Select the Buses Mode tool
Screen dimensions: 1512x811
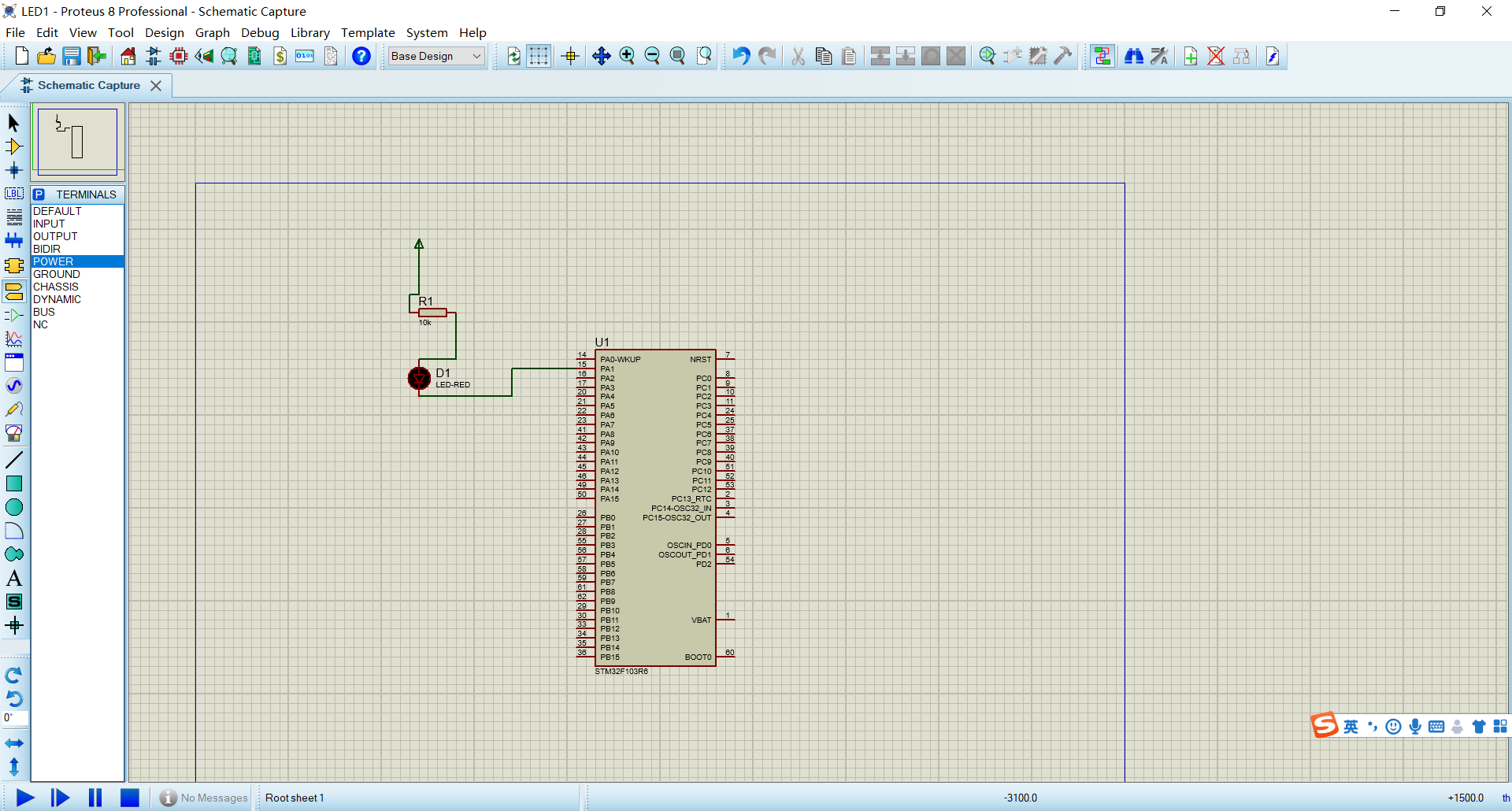click(x=14, y=241)
